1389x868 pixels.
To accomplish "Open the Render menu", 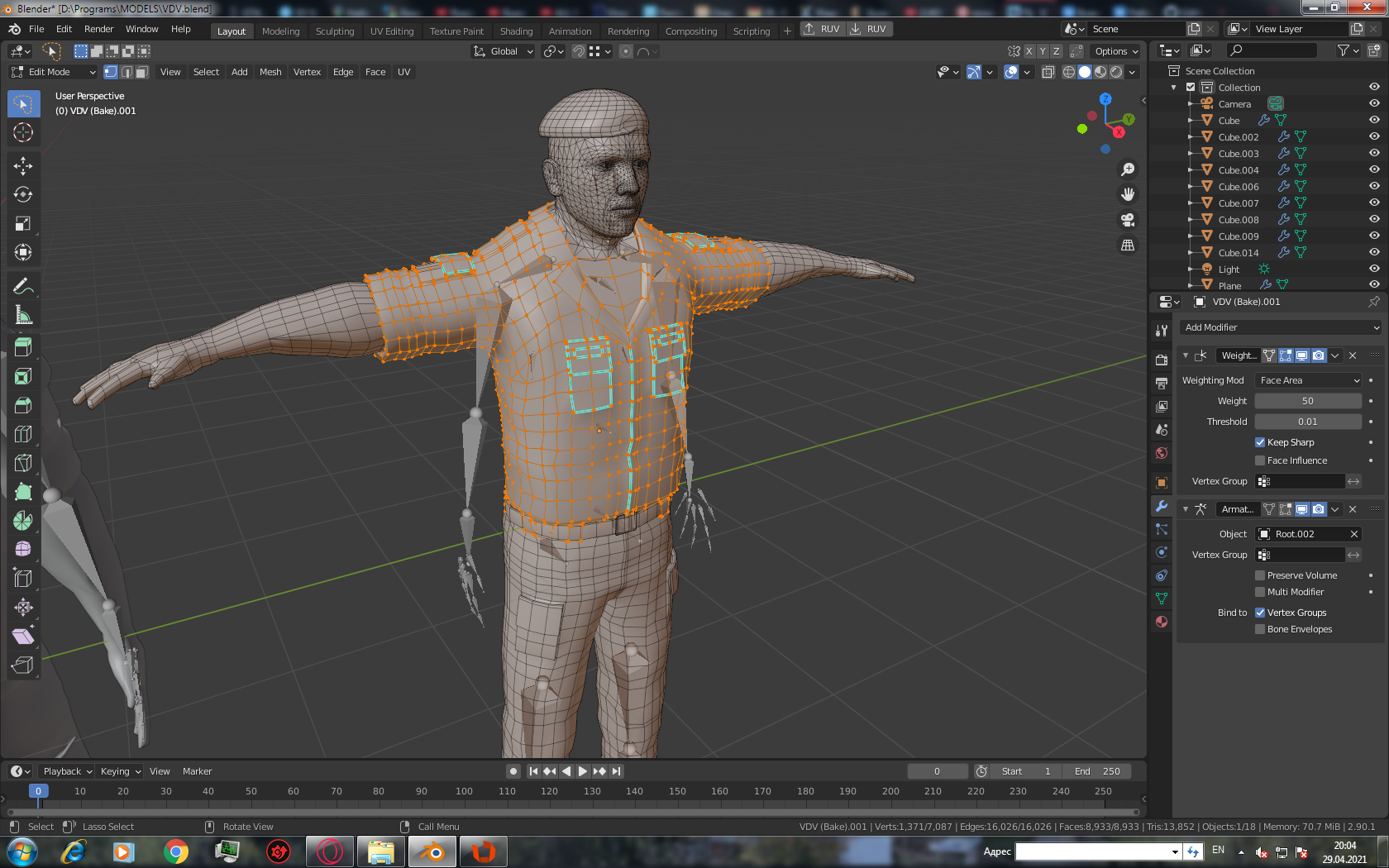I will 98,29.
